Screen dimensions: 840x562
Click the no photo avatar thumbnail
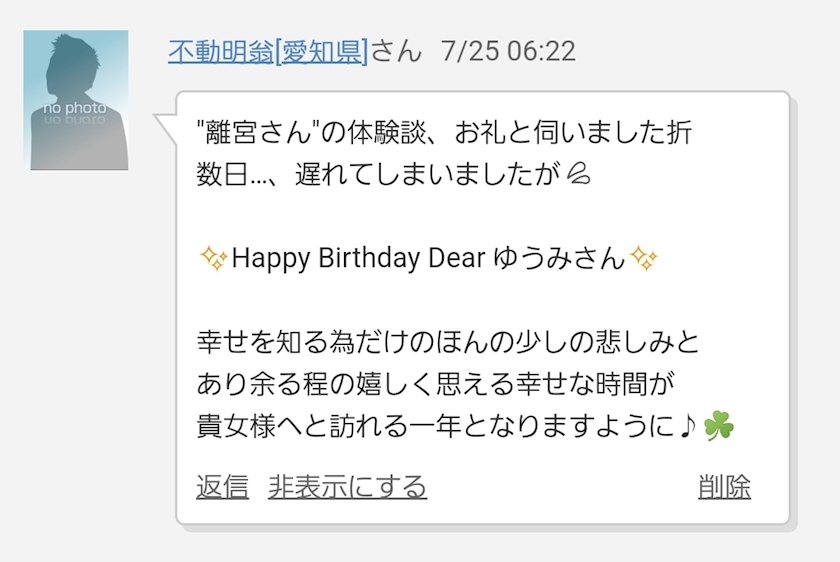[76, 100]
